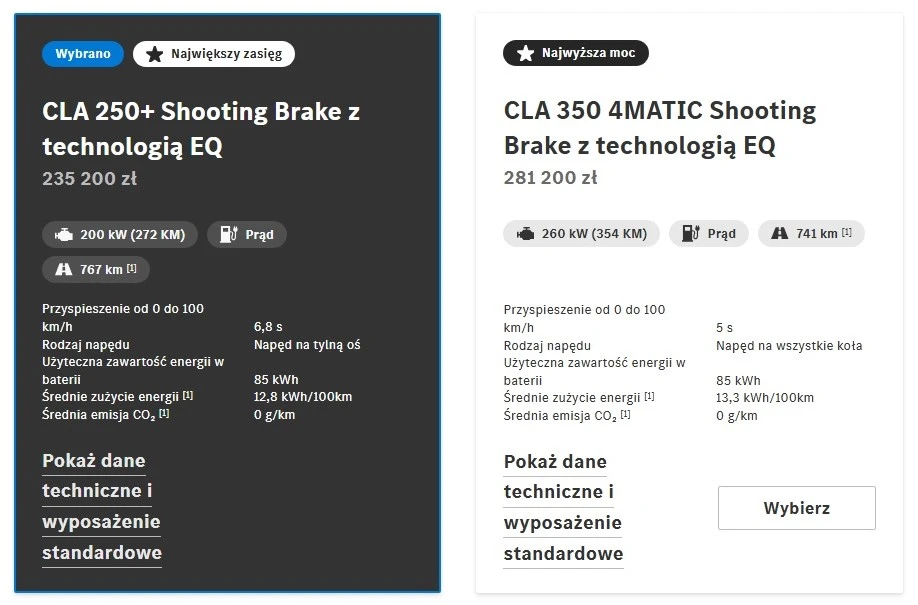
Task: Click the charging station icon on CLA 350 card
Action: pyautogui.click(x=690, y=234)
